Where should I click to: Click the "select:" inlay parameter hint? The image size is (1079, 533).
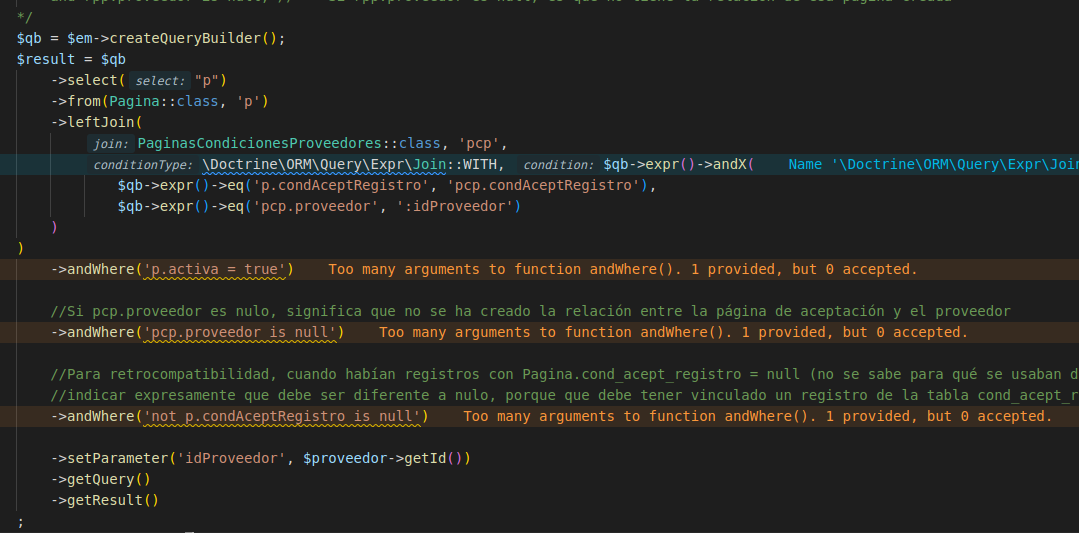160,81
